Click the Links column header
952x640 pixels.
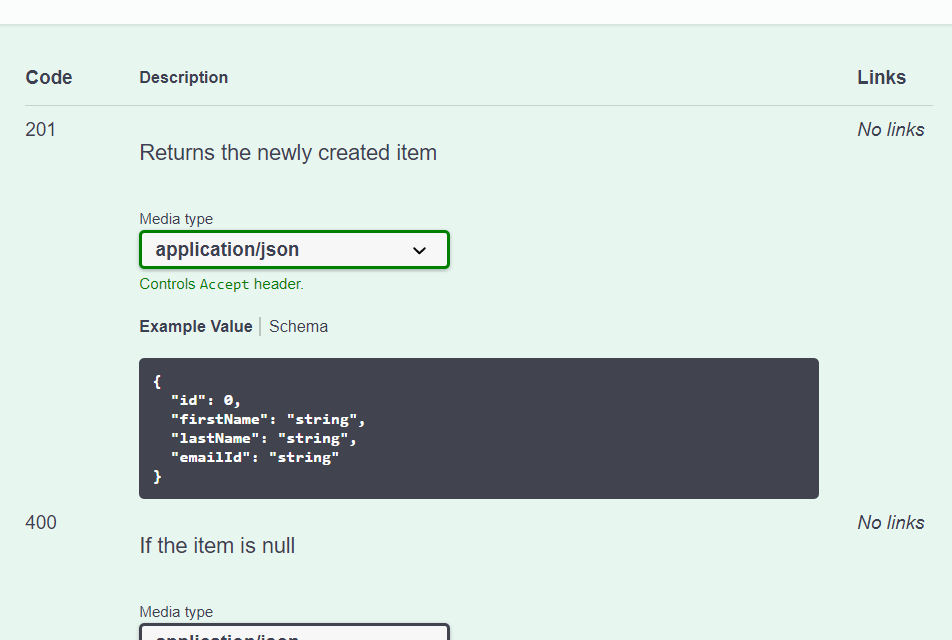tap(881, 77)
